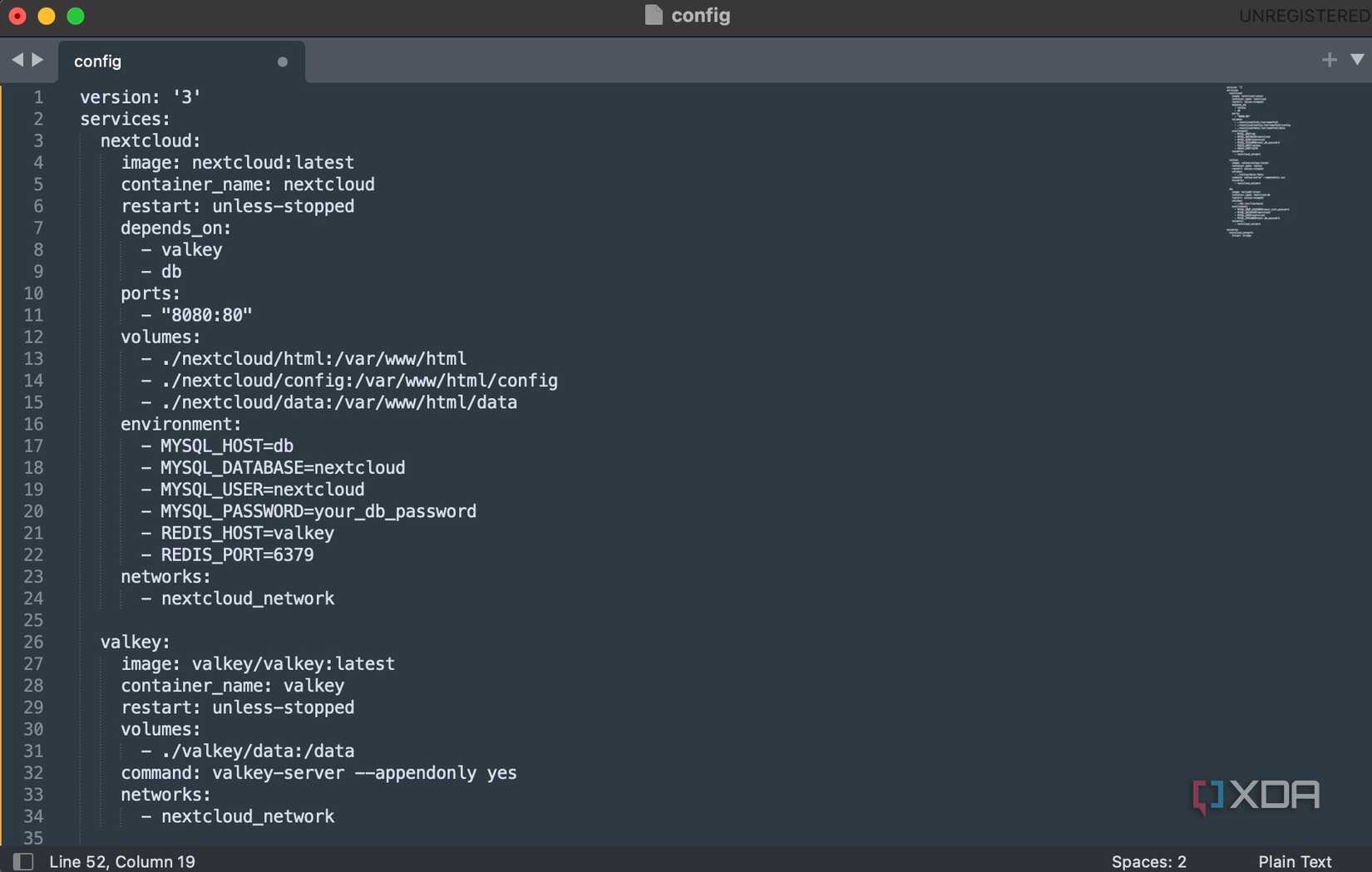The width and height of the screenshot is (1372, 872).
Task: Click the minimap code overview
Action: 1257,161
